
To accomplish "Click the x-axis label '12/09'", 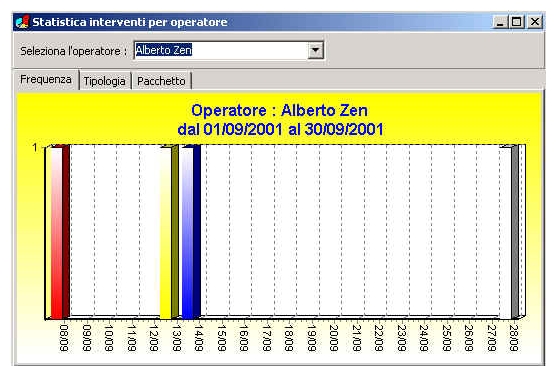I will click(154, 338).
